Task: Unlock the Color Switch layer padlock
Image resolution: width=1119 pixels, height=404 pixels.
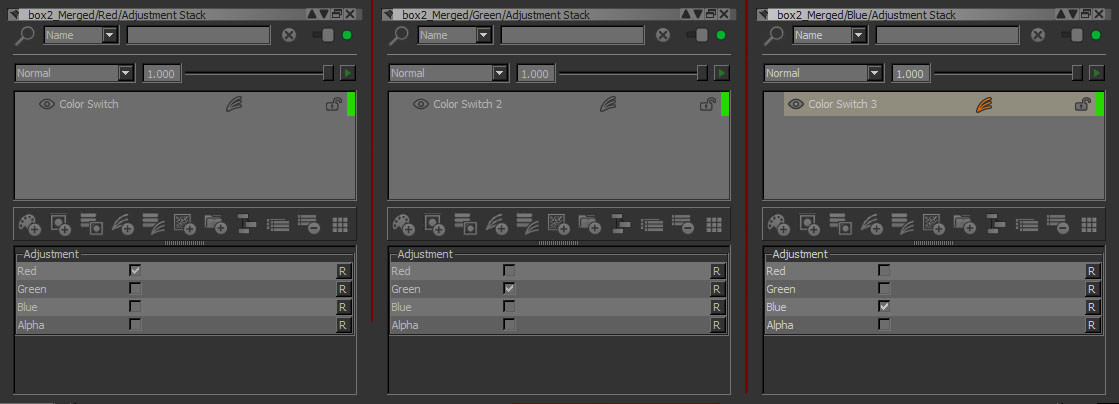Action: point(333,105)
